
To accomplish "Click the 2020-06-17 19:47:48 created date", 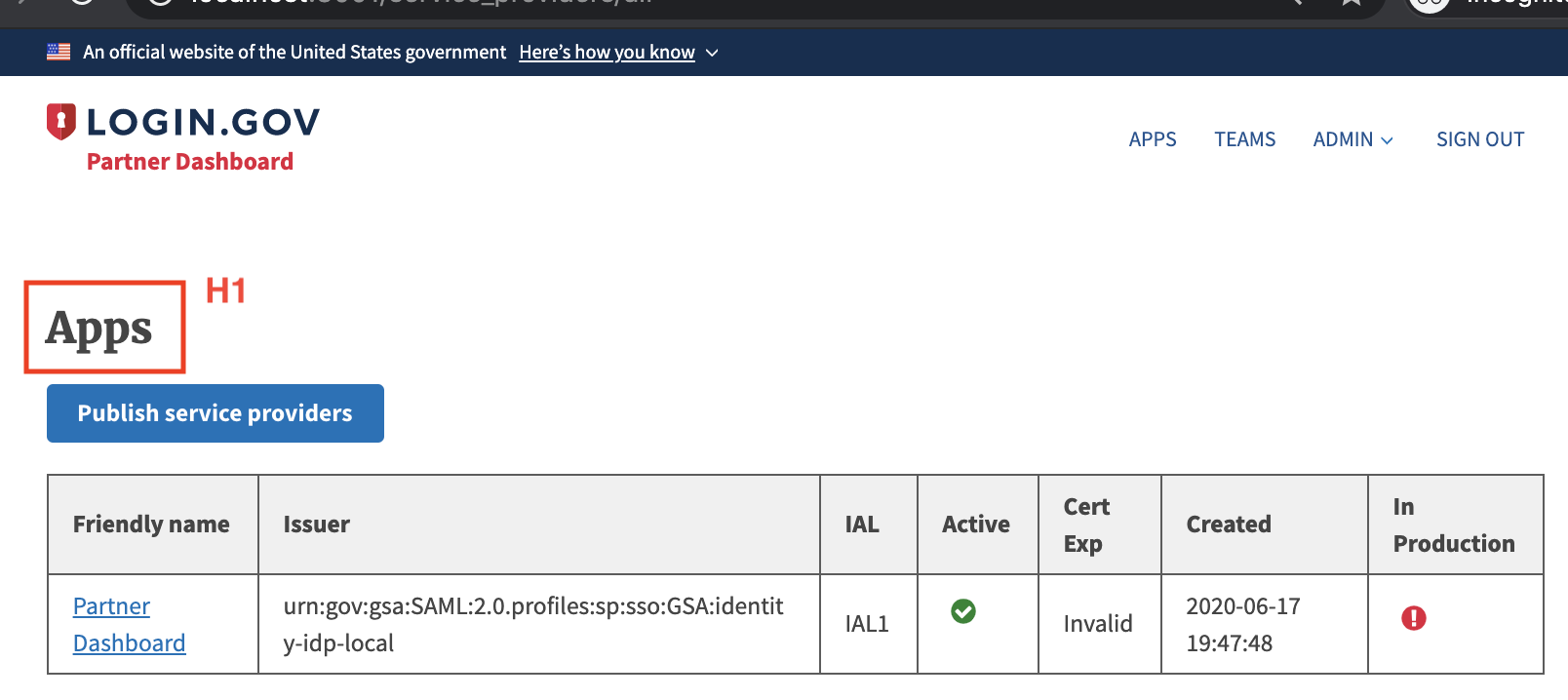I will 1243,624.
